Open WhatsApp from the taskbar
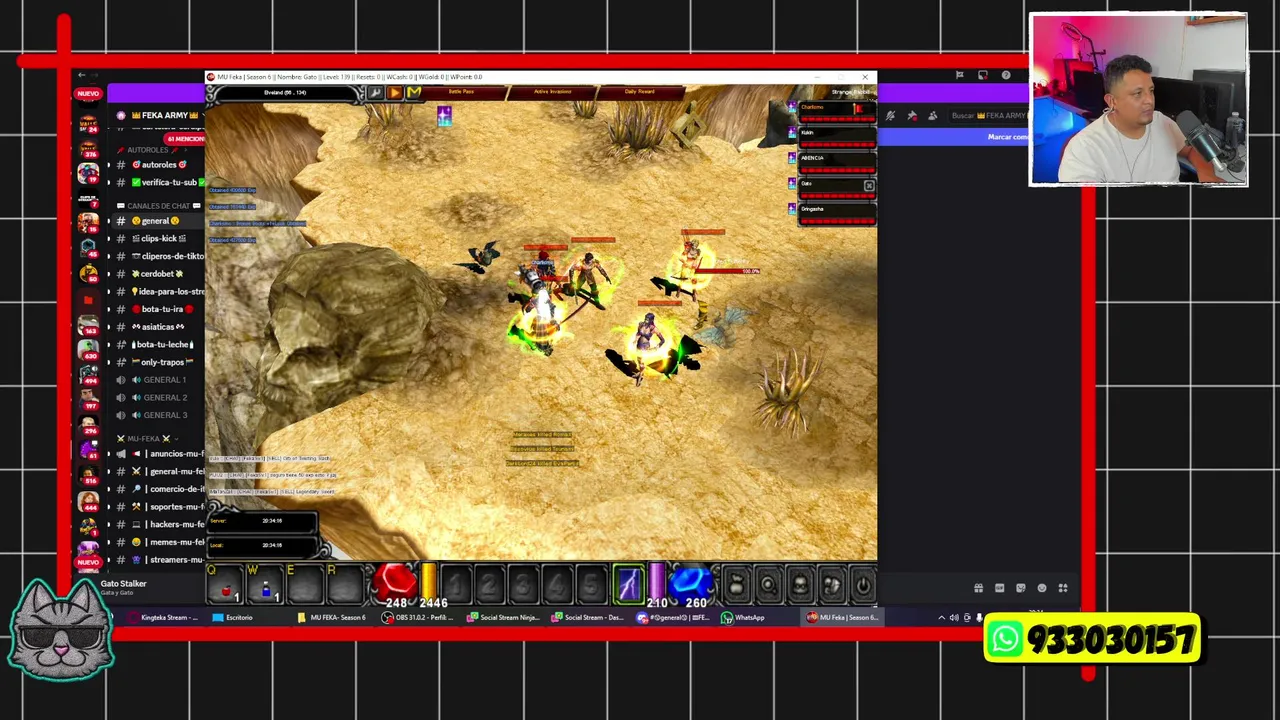The width and height of the screenshot is (1280, 720). coord(742,617)
